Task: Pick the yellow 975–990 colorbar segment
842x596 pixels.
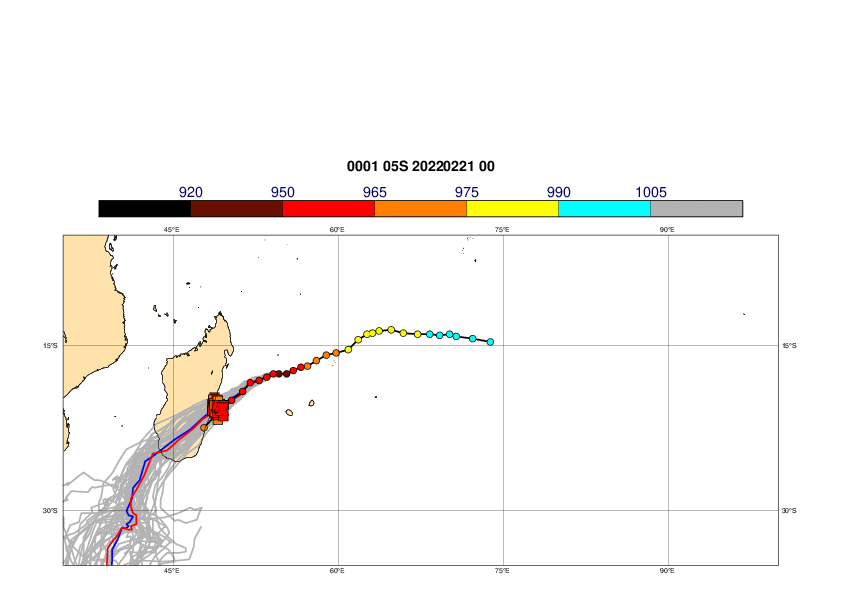Action: coord(512,209)
